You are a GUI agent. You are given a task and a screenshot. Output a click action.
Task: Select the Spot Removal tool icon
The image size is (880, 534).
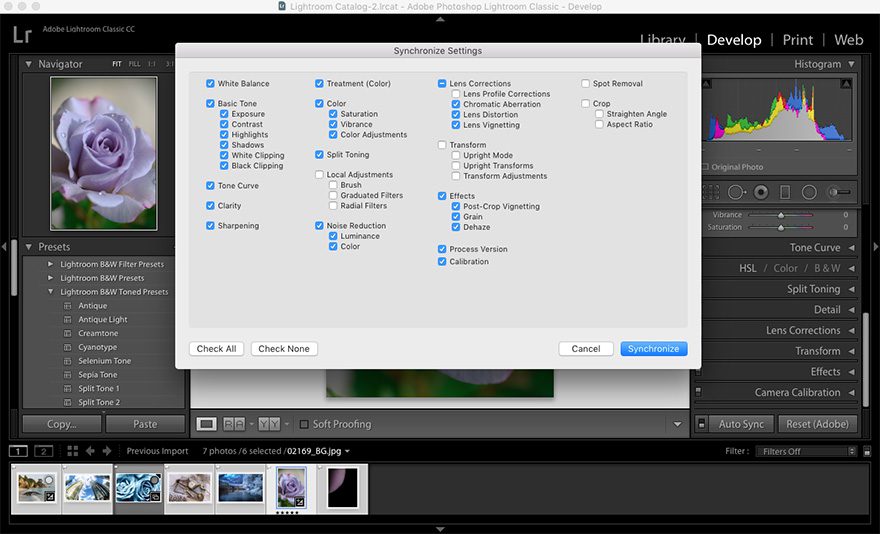(x=736, y=192)
